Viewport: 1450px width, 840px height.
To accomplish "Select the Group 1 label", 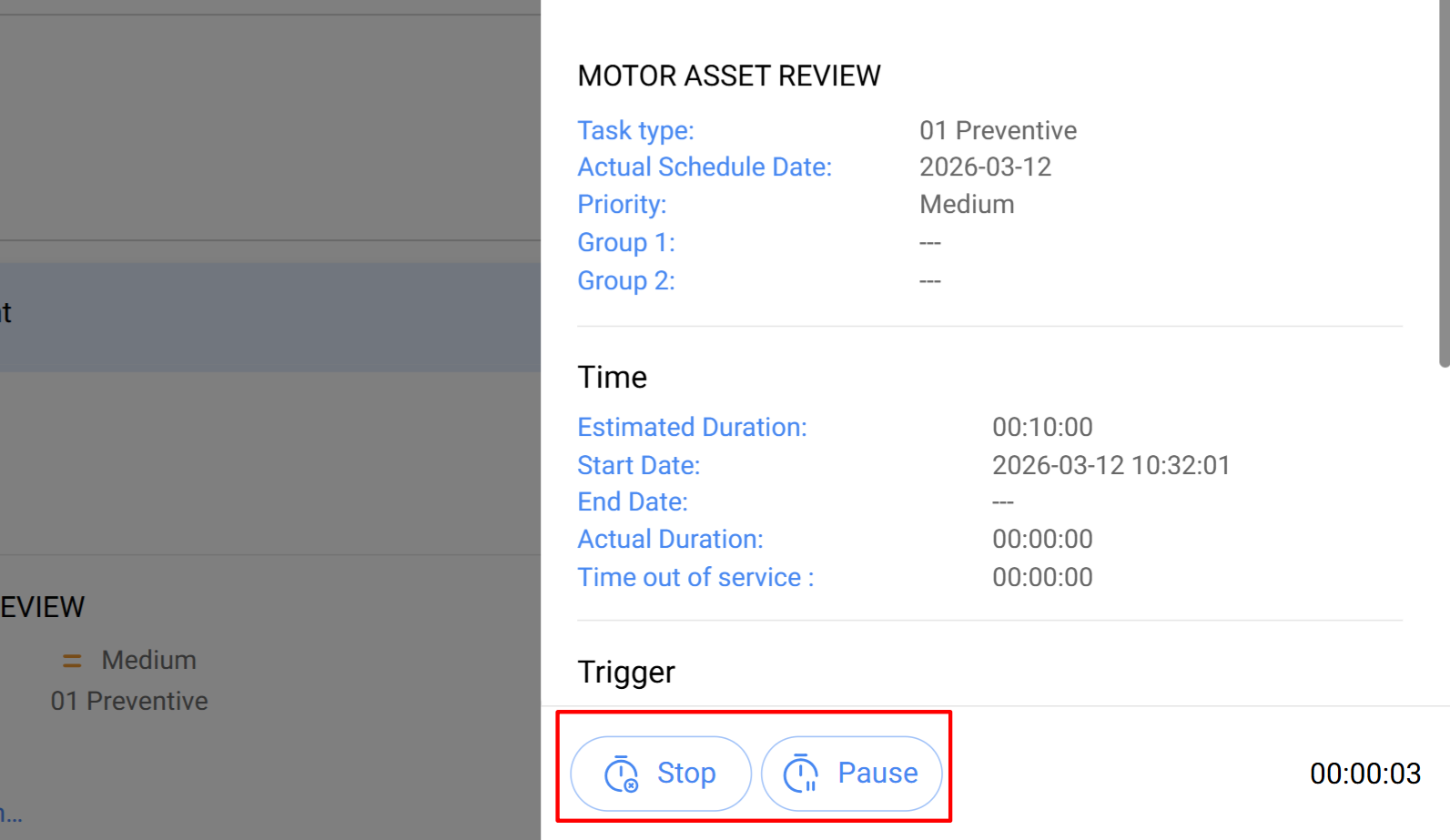I will 626,243.
